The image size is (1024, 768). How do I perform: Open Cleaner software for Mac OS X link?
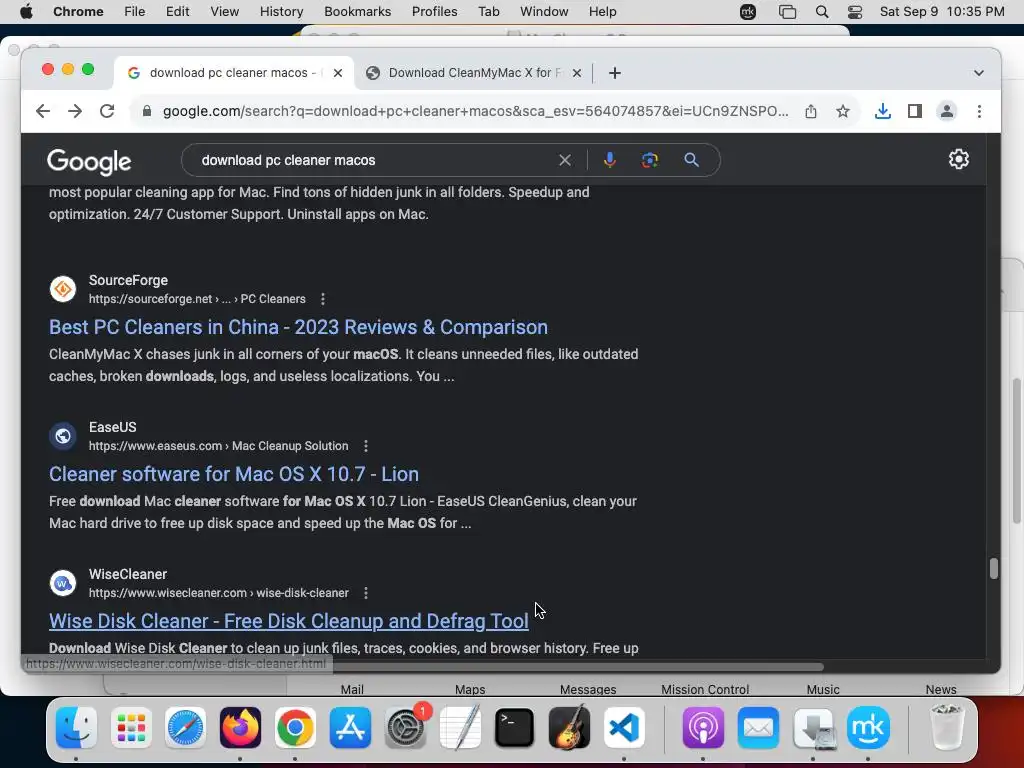234,474
